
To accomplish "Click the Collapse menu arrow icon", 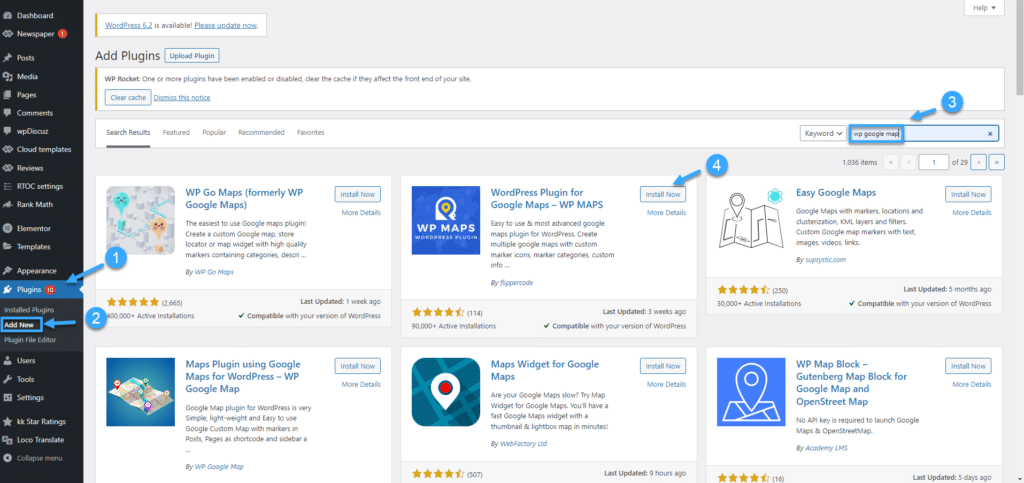I will (x=8, y=458).
